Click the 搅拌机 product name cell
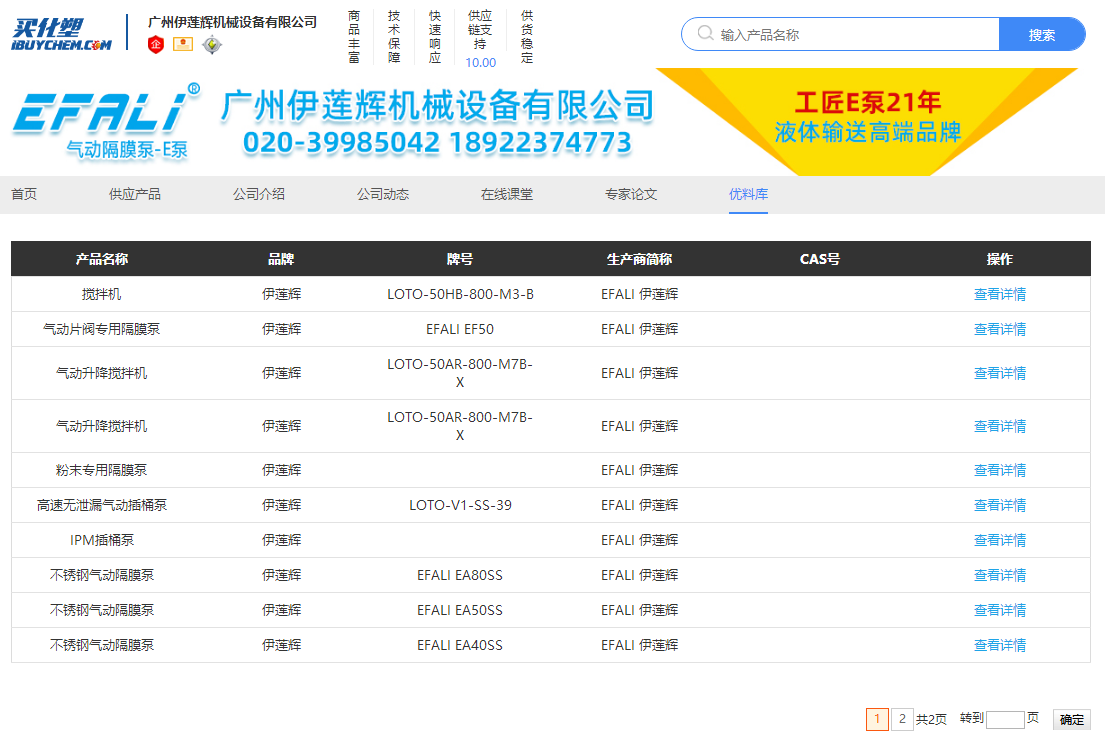1105x738 pixels. pos(101,295)
